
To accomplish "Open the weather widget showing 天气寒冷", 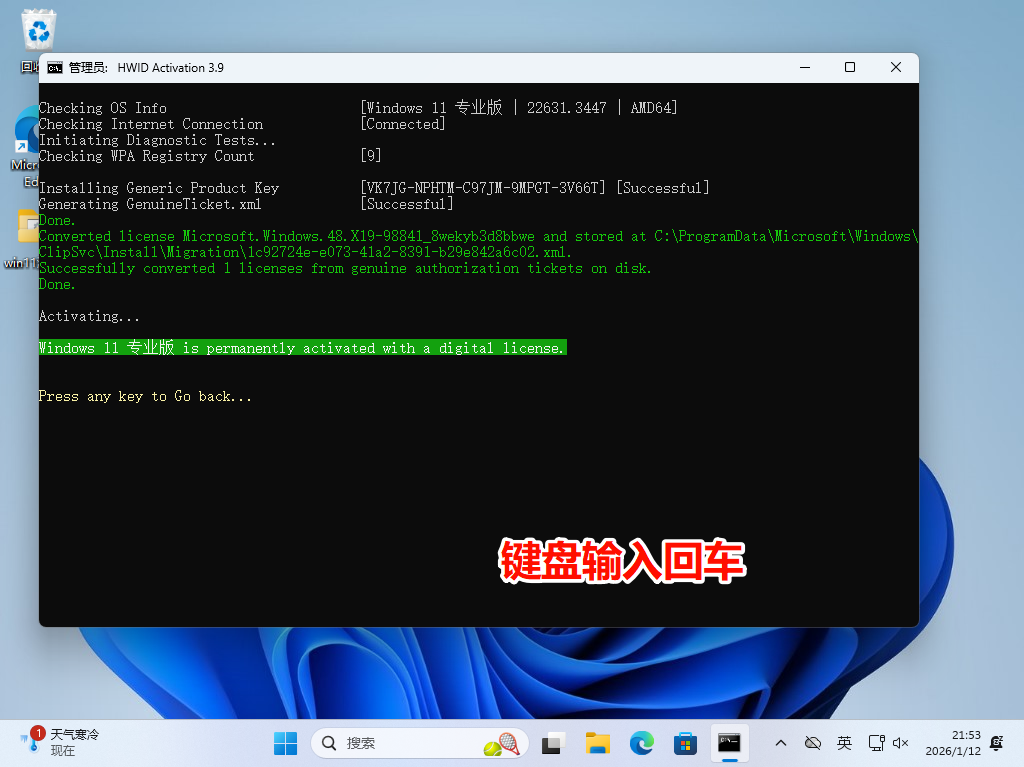I will (x=60, y=742).
